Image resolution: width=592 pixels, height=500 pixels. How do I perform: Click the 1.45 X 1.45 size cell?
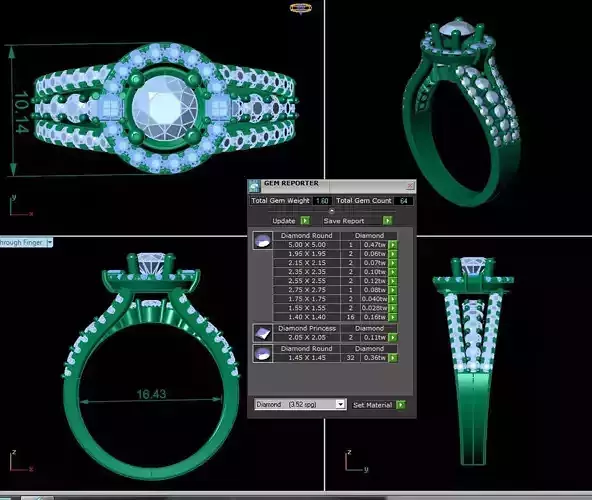tap(307, 358)
